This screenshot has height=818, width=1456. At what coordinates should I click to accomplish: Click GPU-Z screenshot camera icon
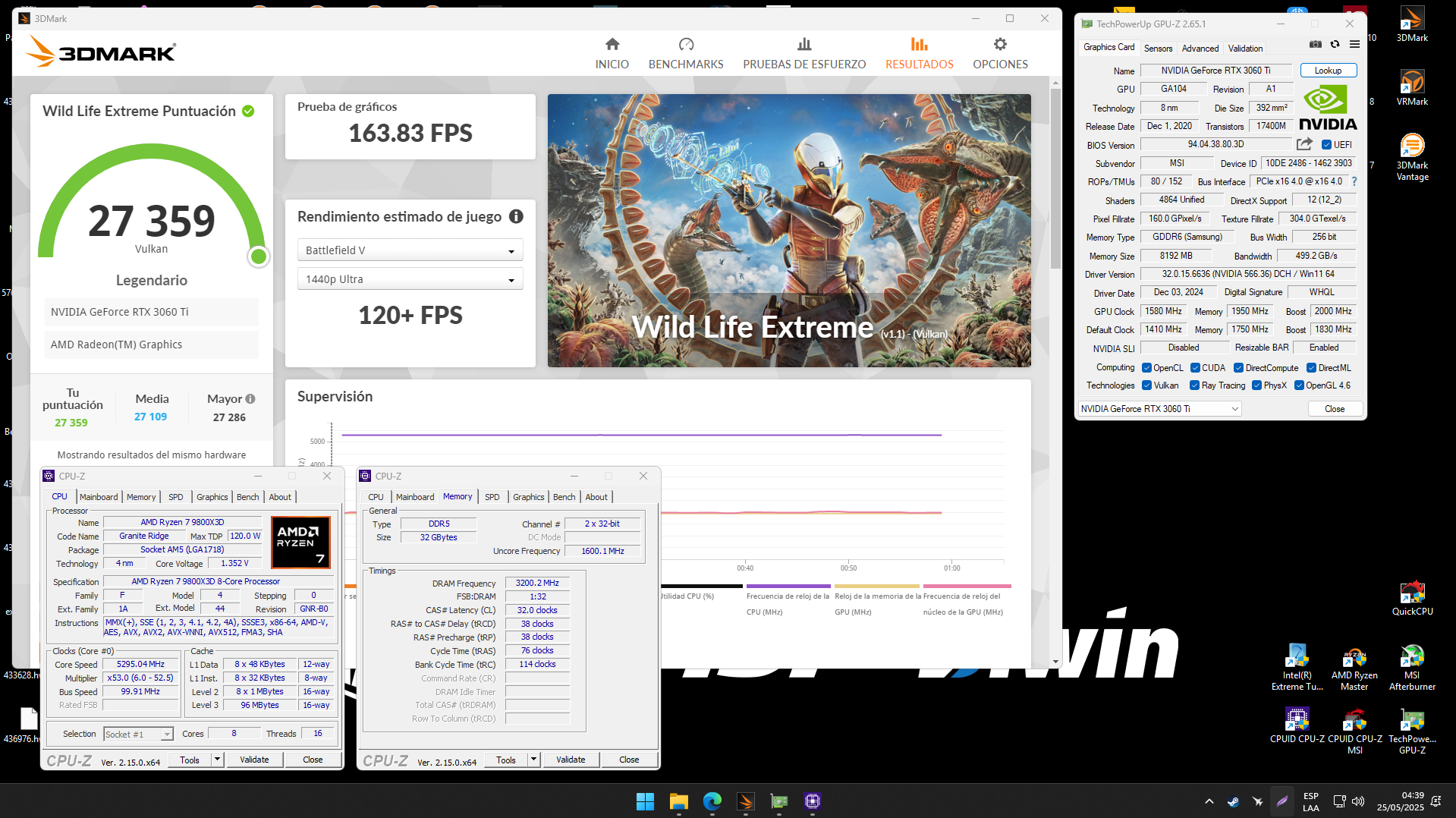(1316, 44)
